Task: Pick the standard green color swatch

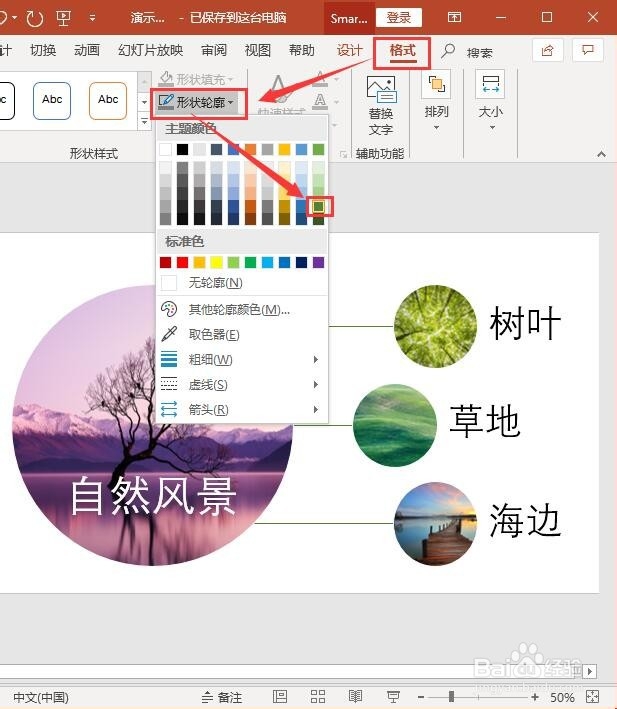Action: click(x=250, y=262)
